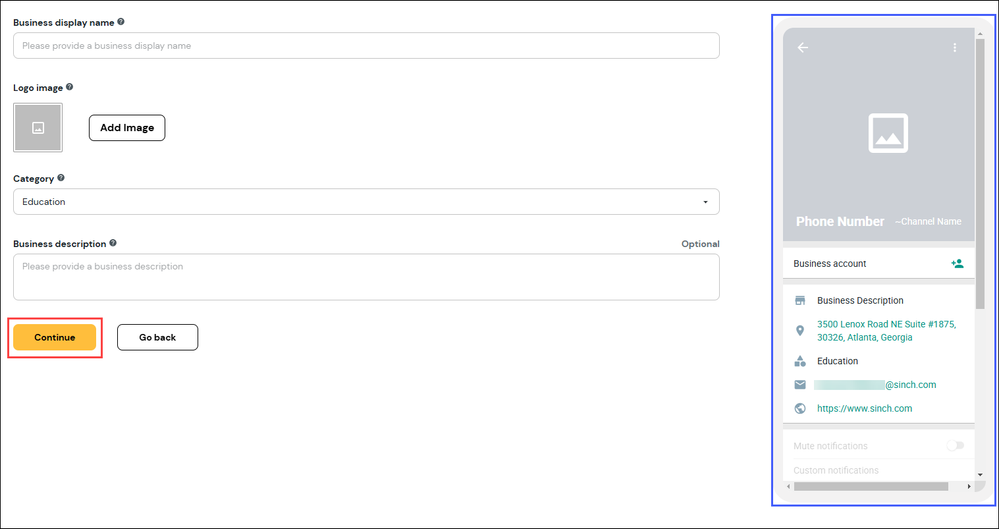Click the Lenox Road address link
The width and height of the screenshot is (999, 529).
886,331
